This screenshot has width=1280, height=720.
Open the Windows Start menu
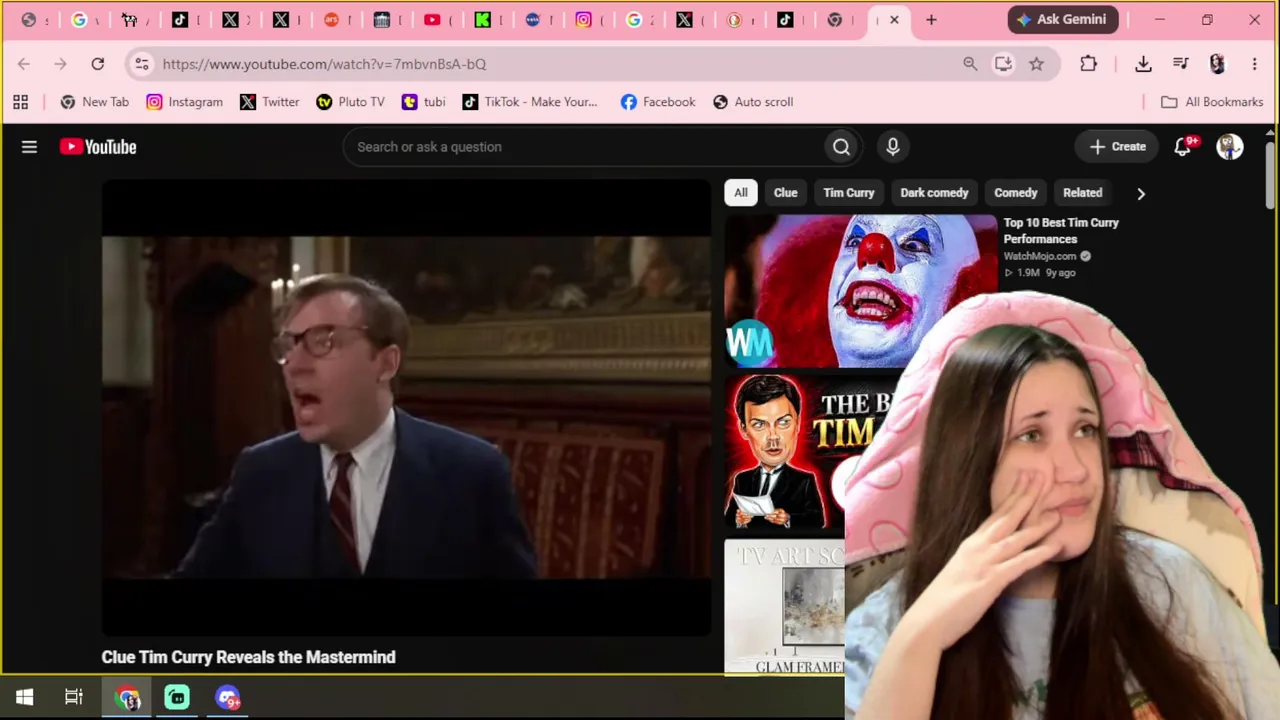click(x=24, y=698)
